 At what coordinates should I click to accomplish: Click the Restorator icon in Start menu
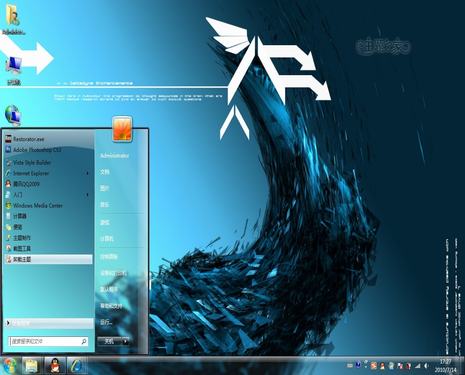pos(8,139)
